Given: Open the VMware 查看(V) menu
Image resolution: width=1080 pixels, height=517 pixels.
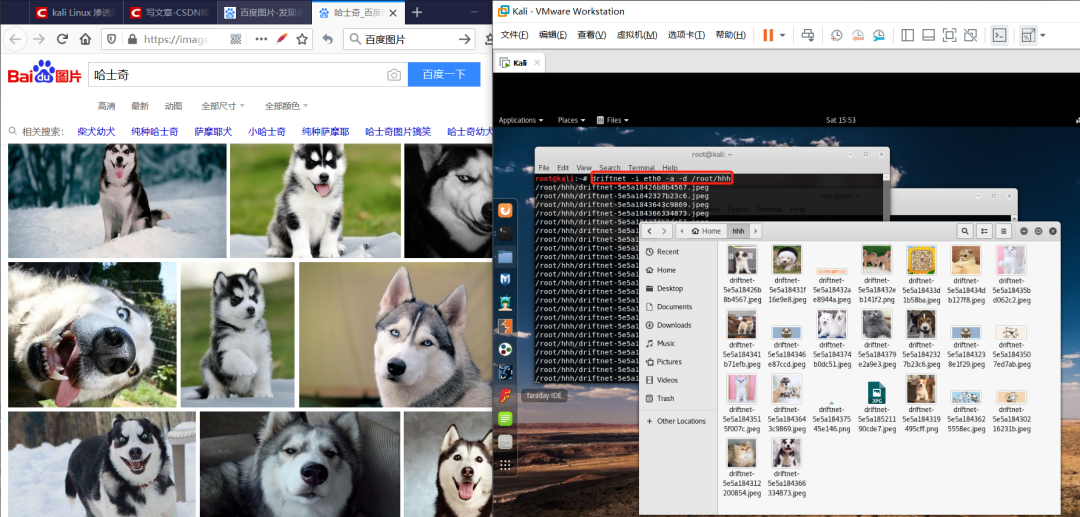Looking at the screenshot, I should (x=592, y=35).
